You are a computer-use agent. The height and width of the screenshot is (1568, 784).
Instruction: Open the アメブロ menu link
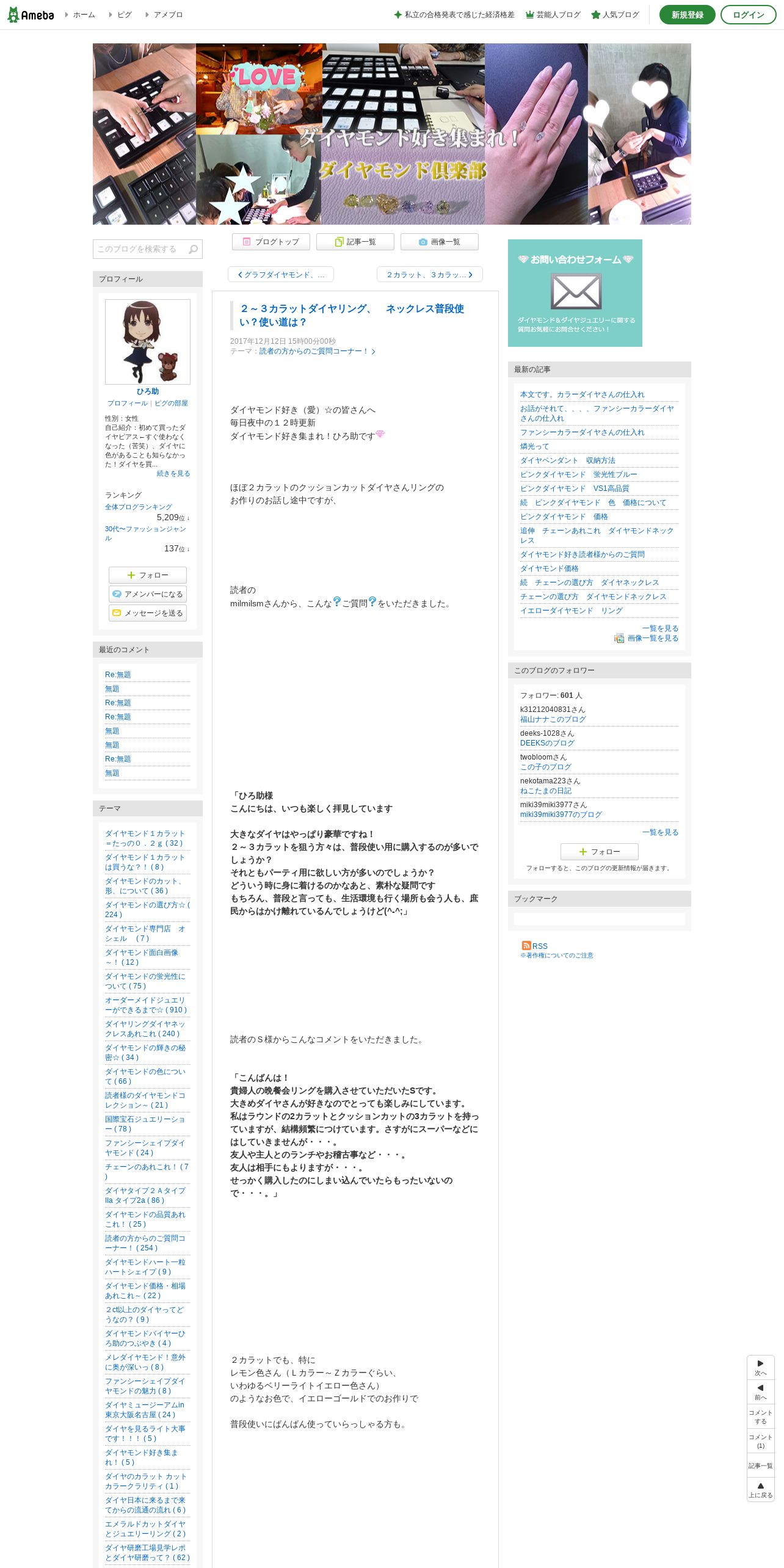(168, 15)
